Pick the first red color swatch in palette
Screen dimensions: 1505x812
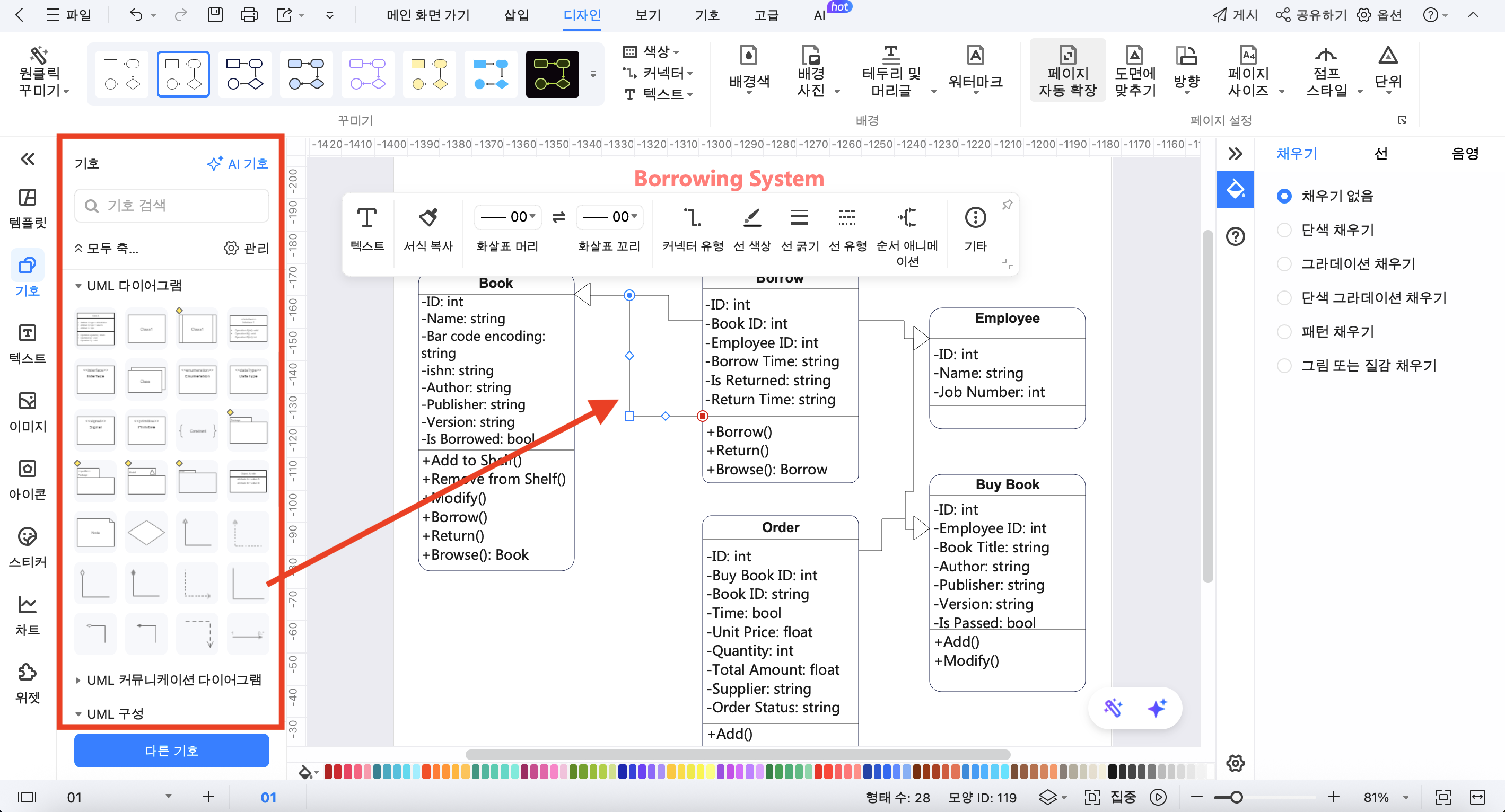tap(328, 772)
